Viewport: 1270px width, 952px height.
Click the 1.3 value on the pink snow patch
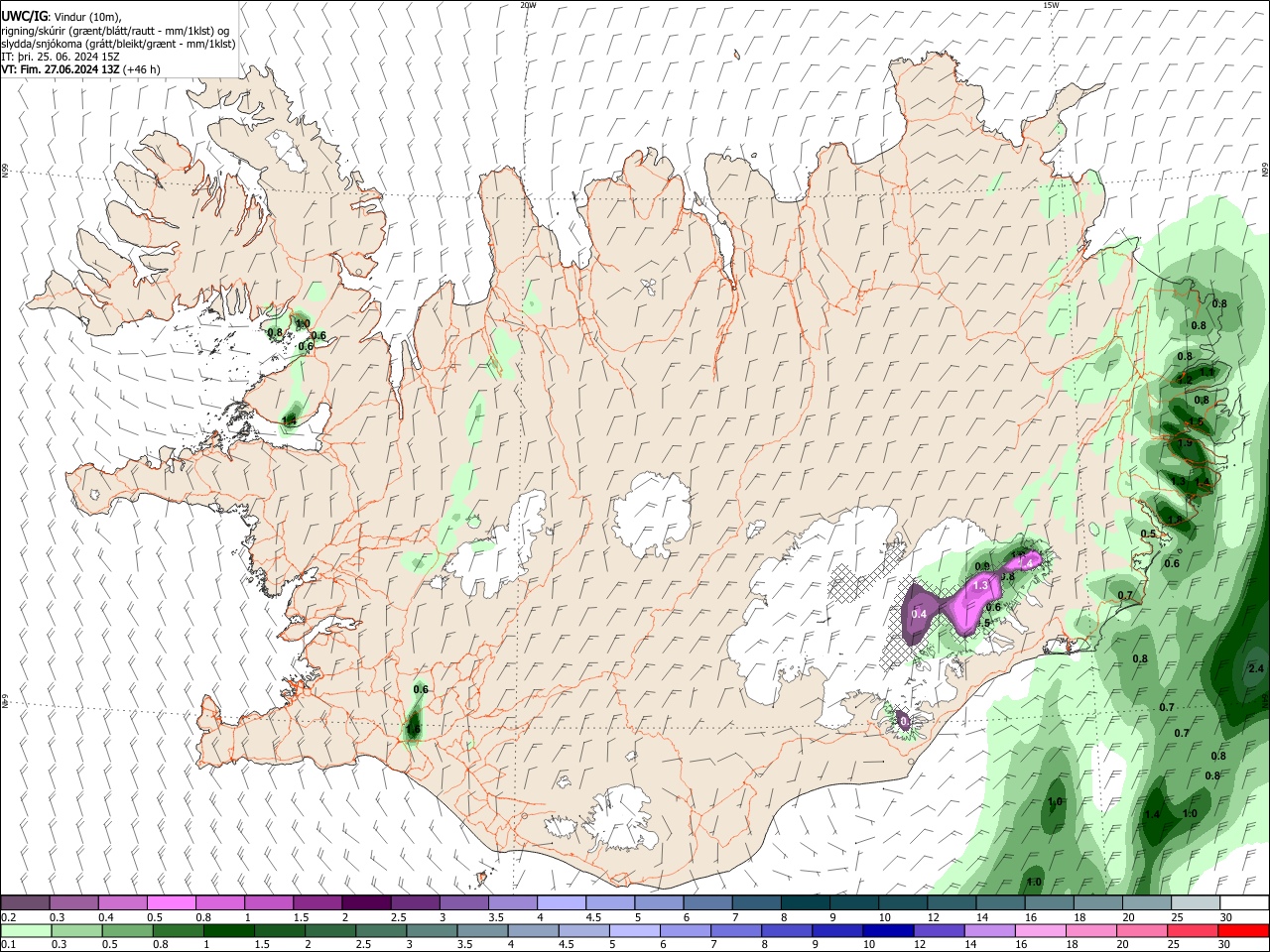tap(981, 585)
